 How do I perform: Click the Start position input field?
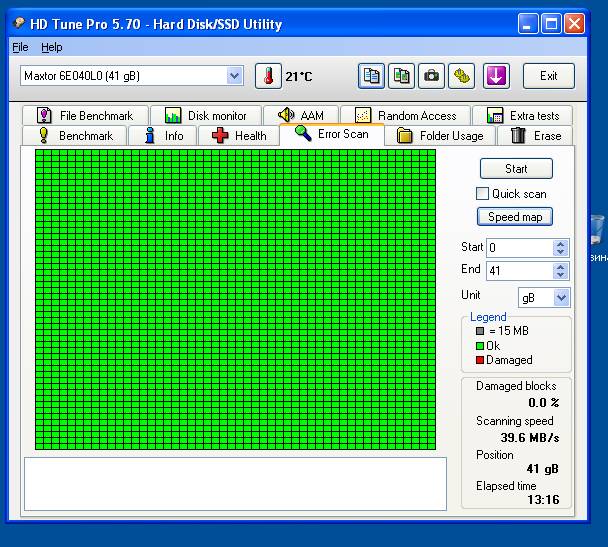[x=520, y=248]
